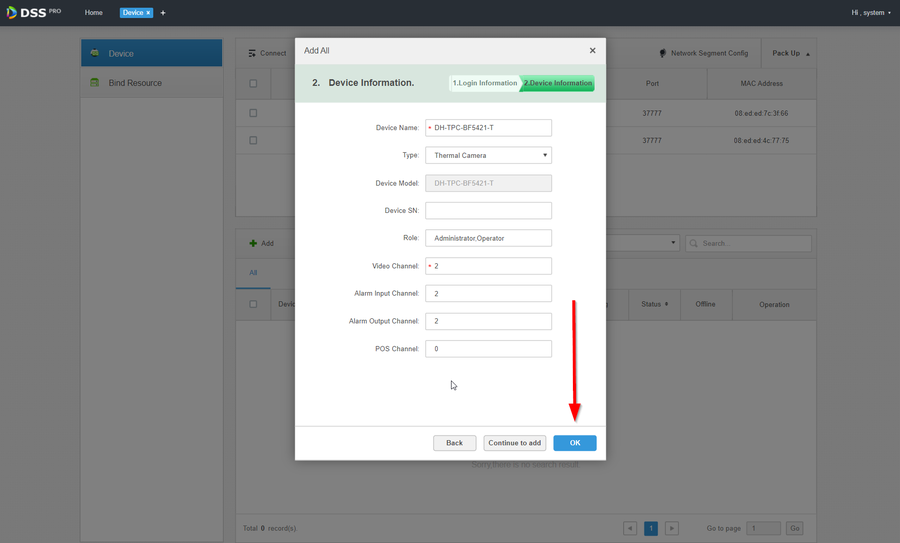
Task: Click the Alarm Output Channel field
Action: click(488, 321)
